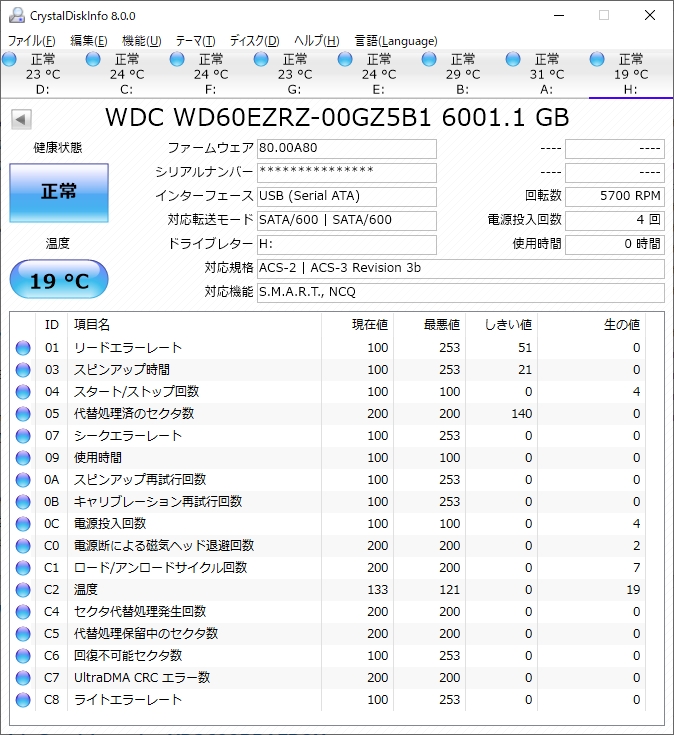Click the 生の値 column header
Image resolution: width=674 pixels, height=735 pixels.
click(x=591, y=324)
